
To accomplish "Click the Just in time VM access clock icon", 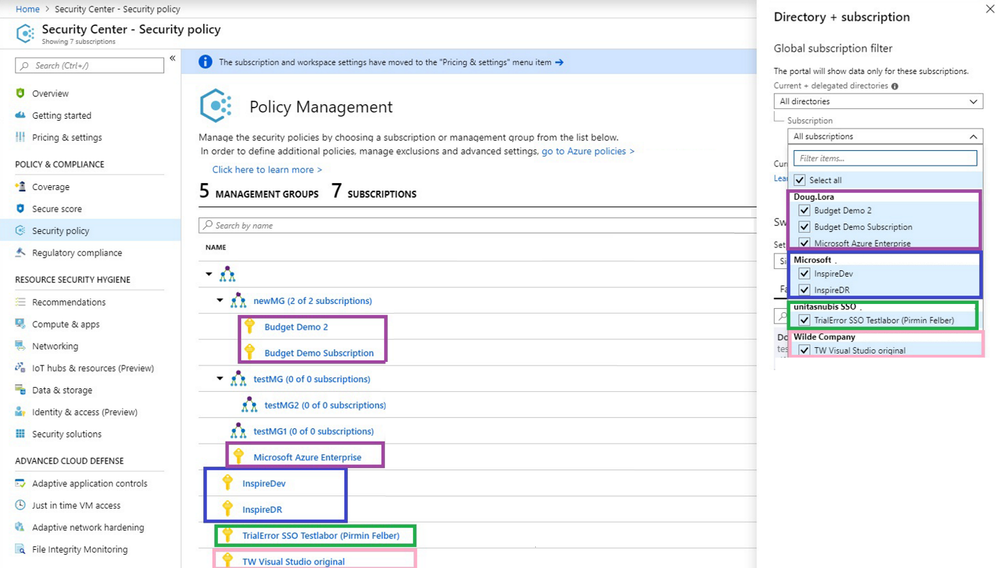I will click(x=20, y=505).
